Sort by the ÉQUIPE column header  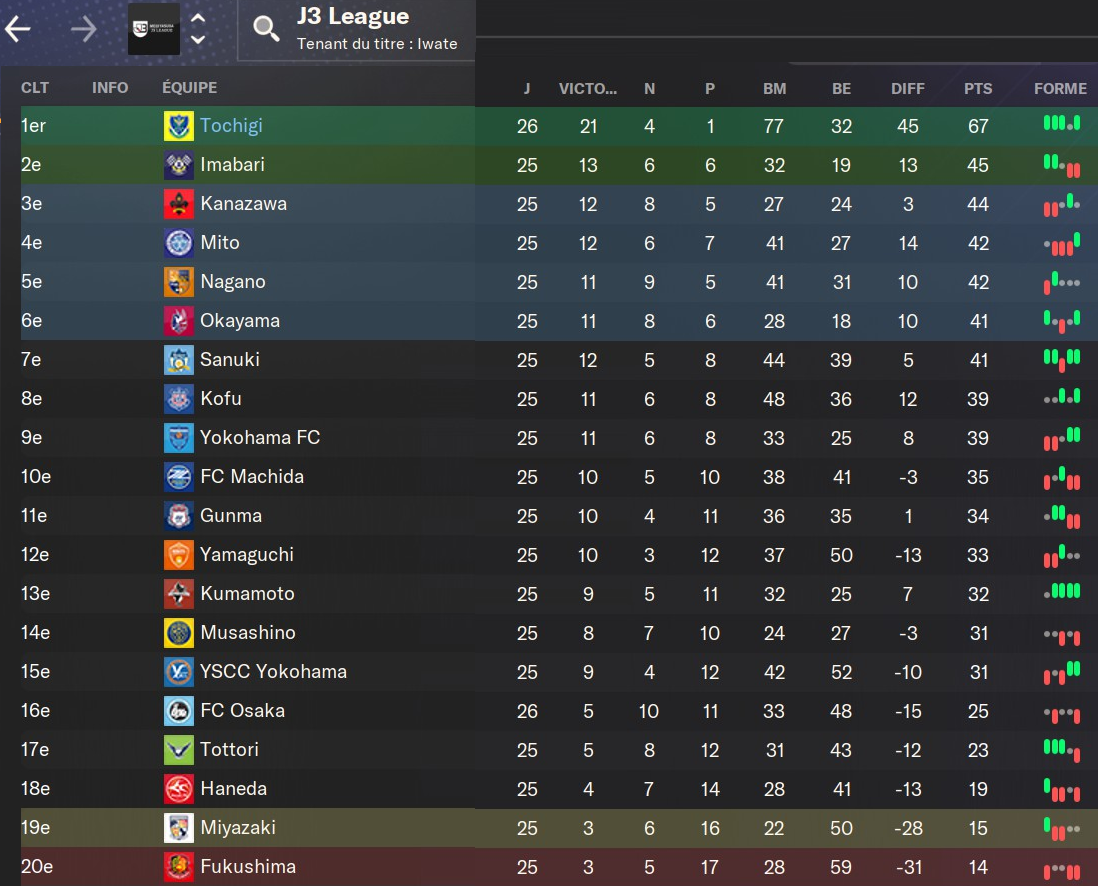pos(189,88)
